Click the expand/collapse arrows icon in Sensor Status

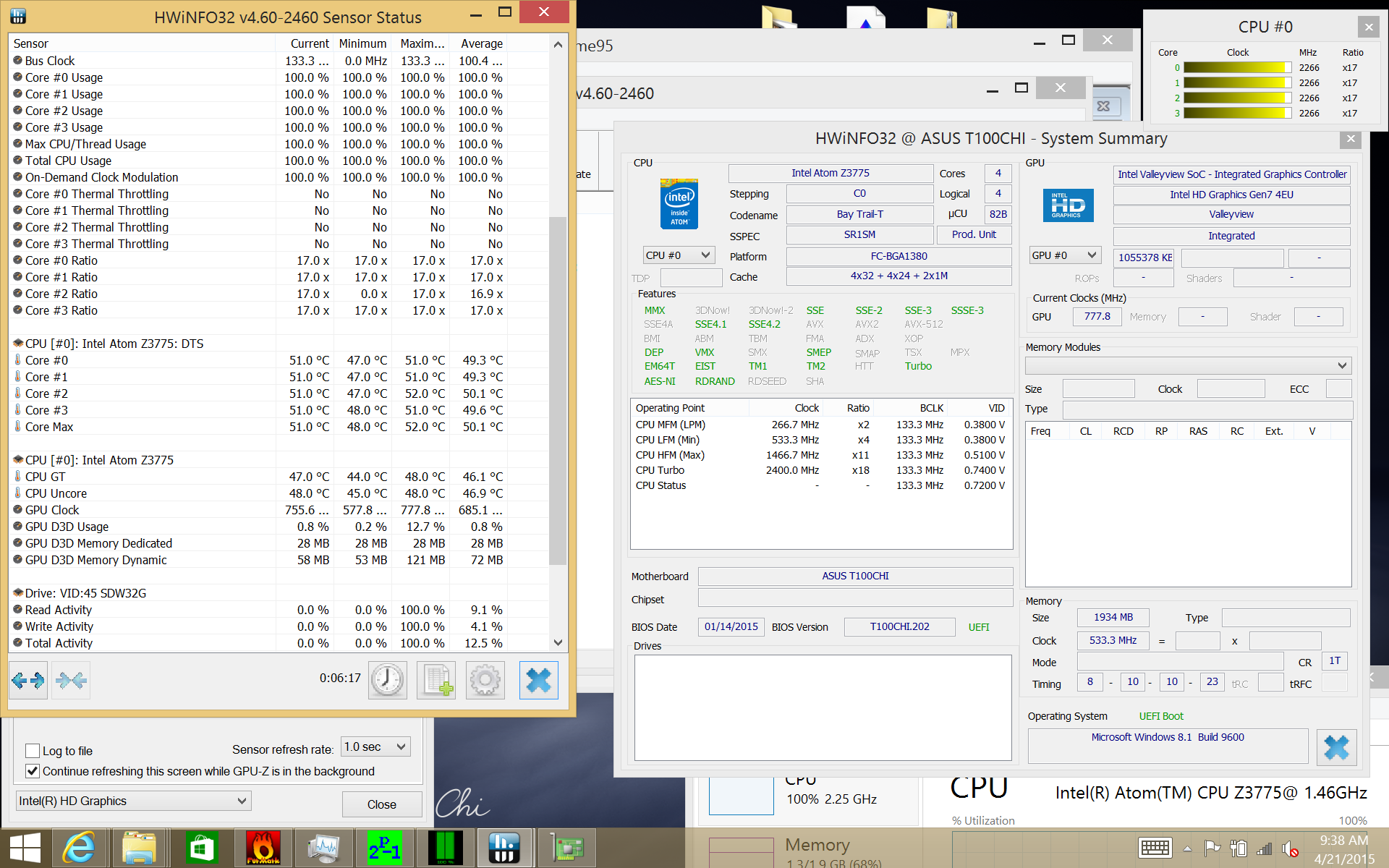coord(28,680)
